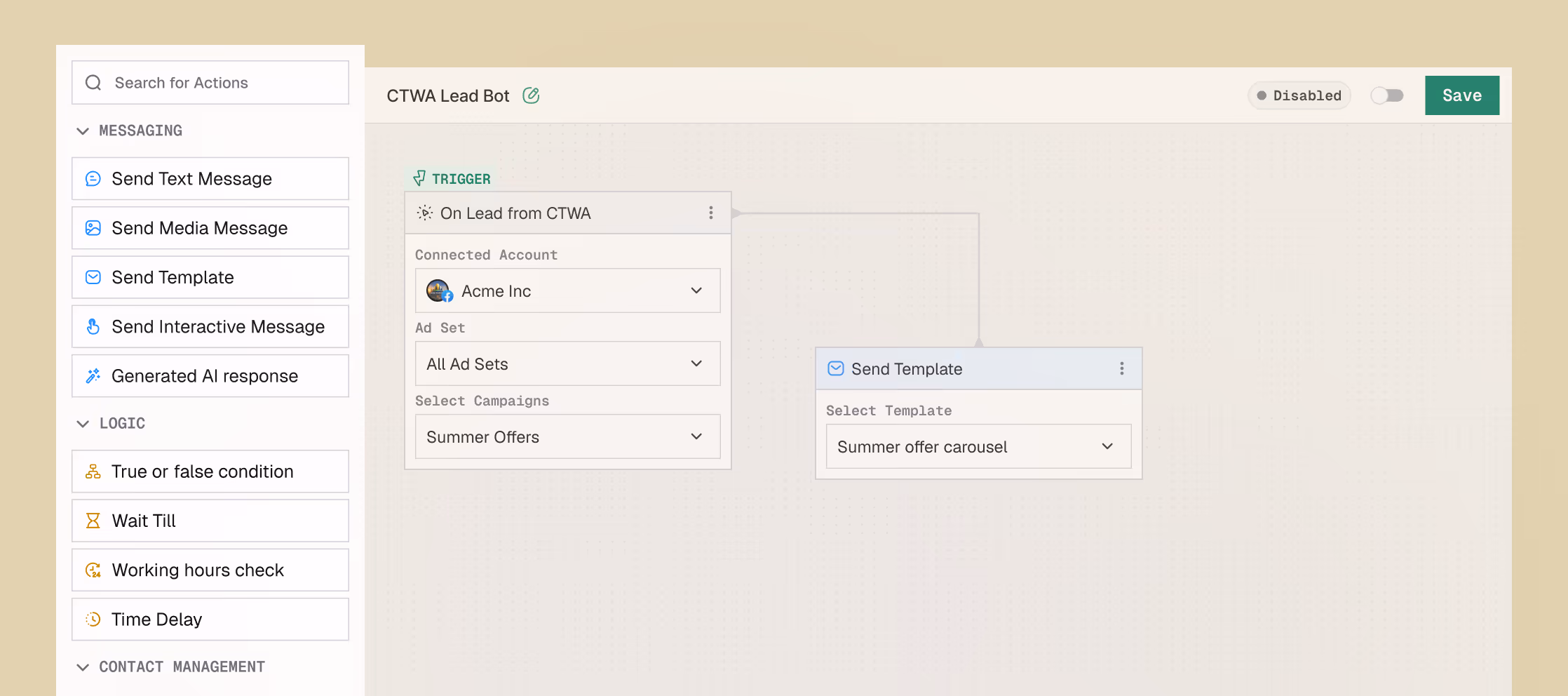
Task: Open the three-dot menu on the trigger node
Action: pos(710,213)
